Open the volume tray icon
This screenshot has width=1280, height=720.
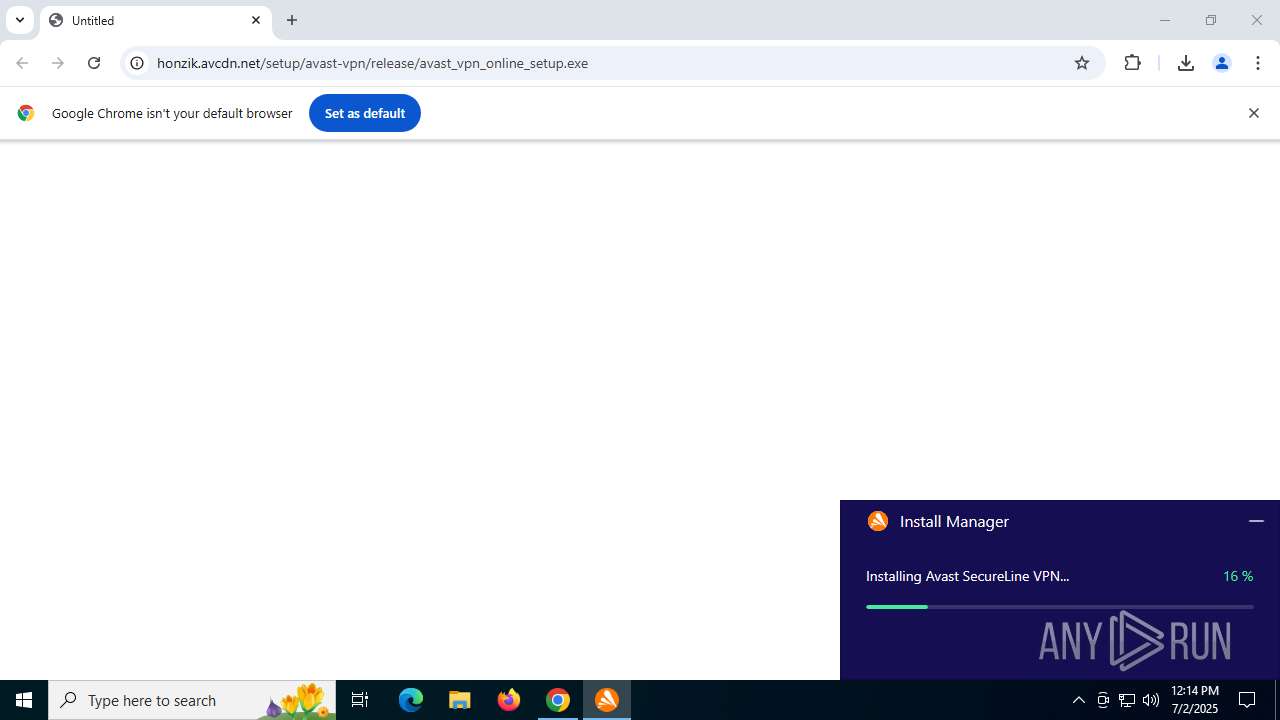point(1151,700)
